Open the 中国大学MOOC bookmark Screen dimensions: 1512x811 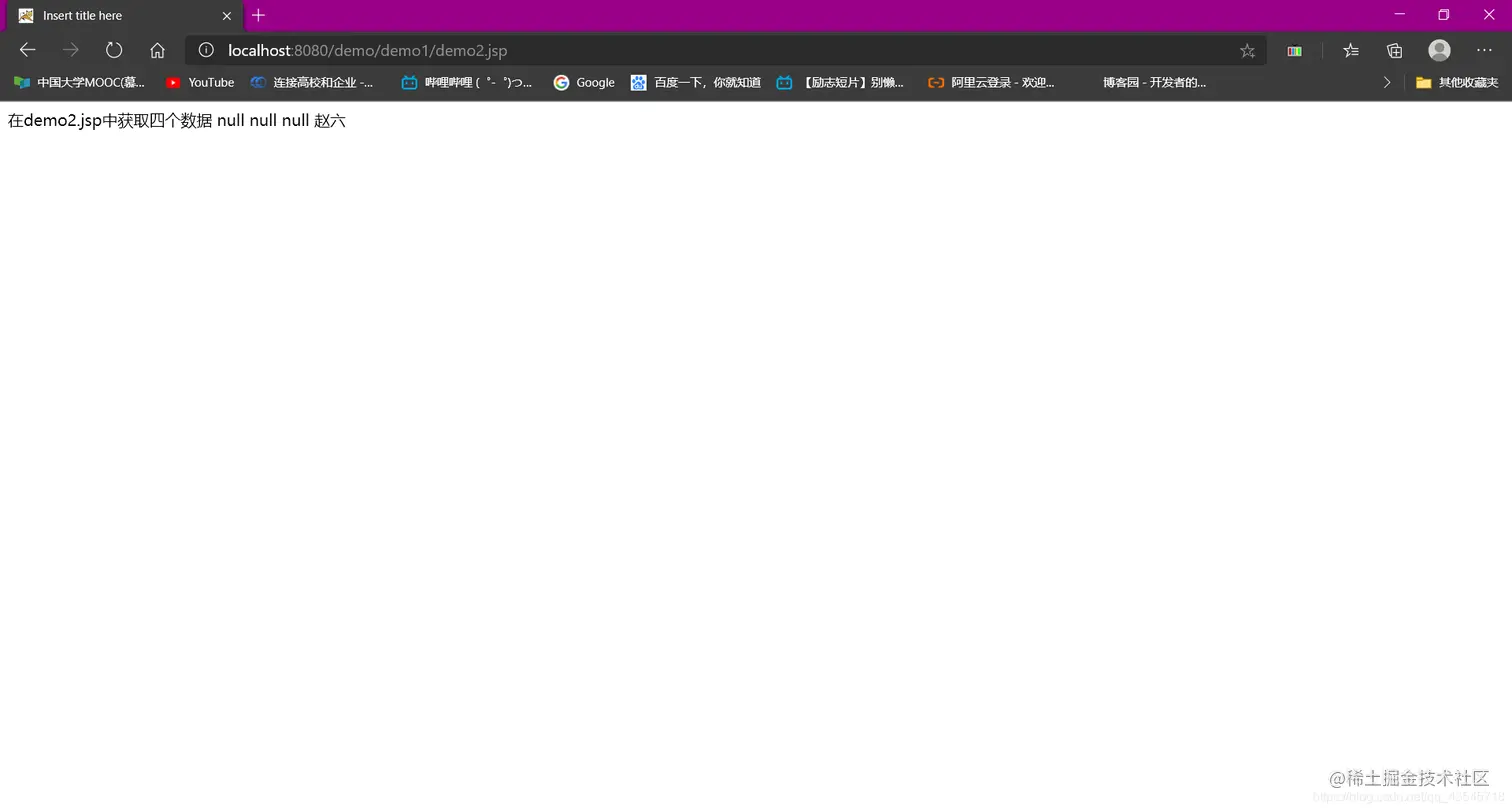79,82
